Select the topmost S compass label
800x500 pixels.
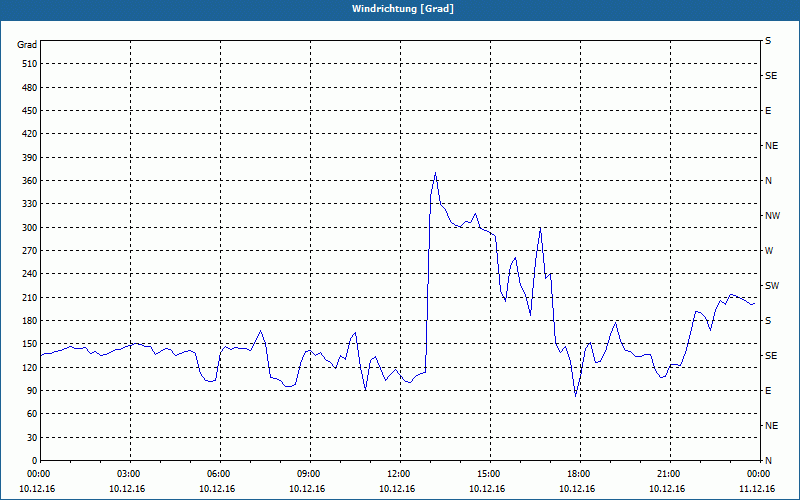768,41
